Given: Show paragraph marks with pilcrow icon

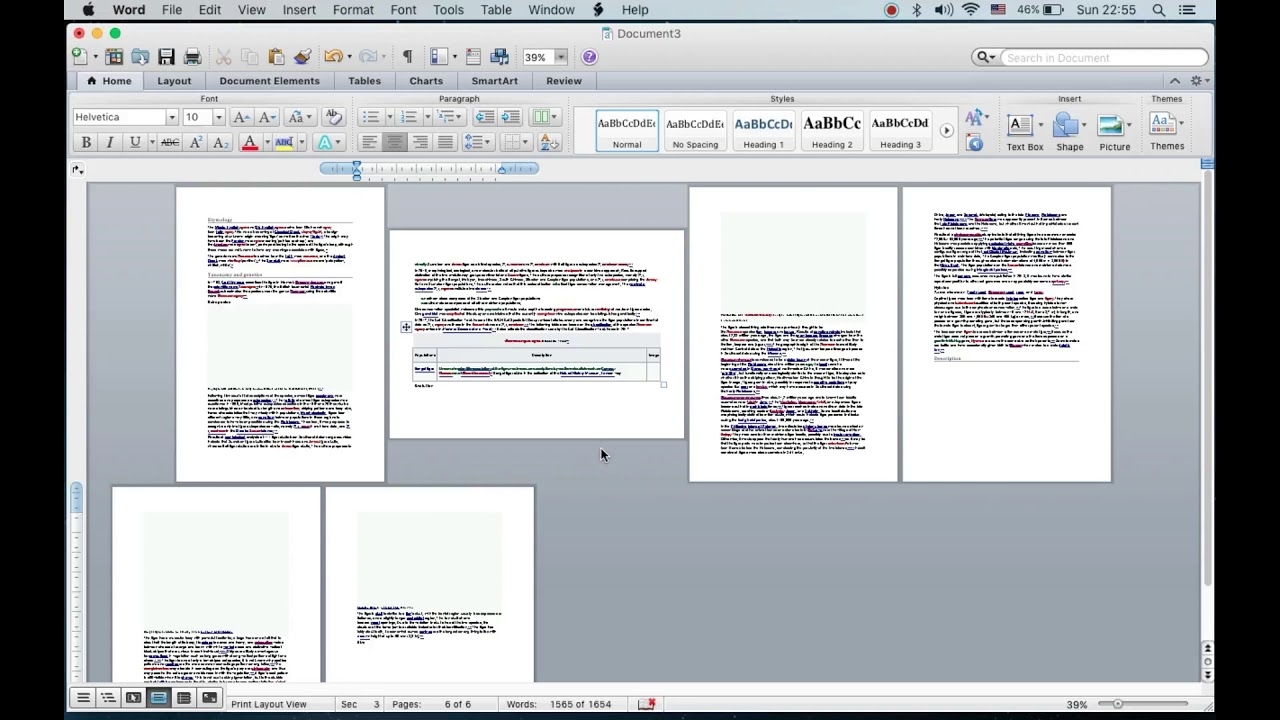Looking at the screenshot, I should point(407,57).
